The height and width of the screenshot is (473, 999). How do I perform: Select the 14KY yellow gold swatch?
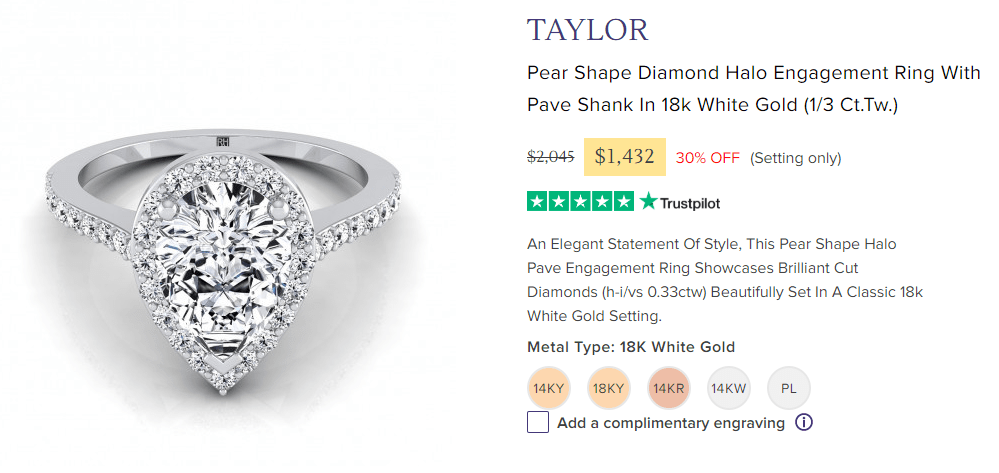[549, 389]
